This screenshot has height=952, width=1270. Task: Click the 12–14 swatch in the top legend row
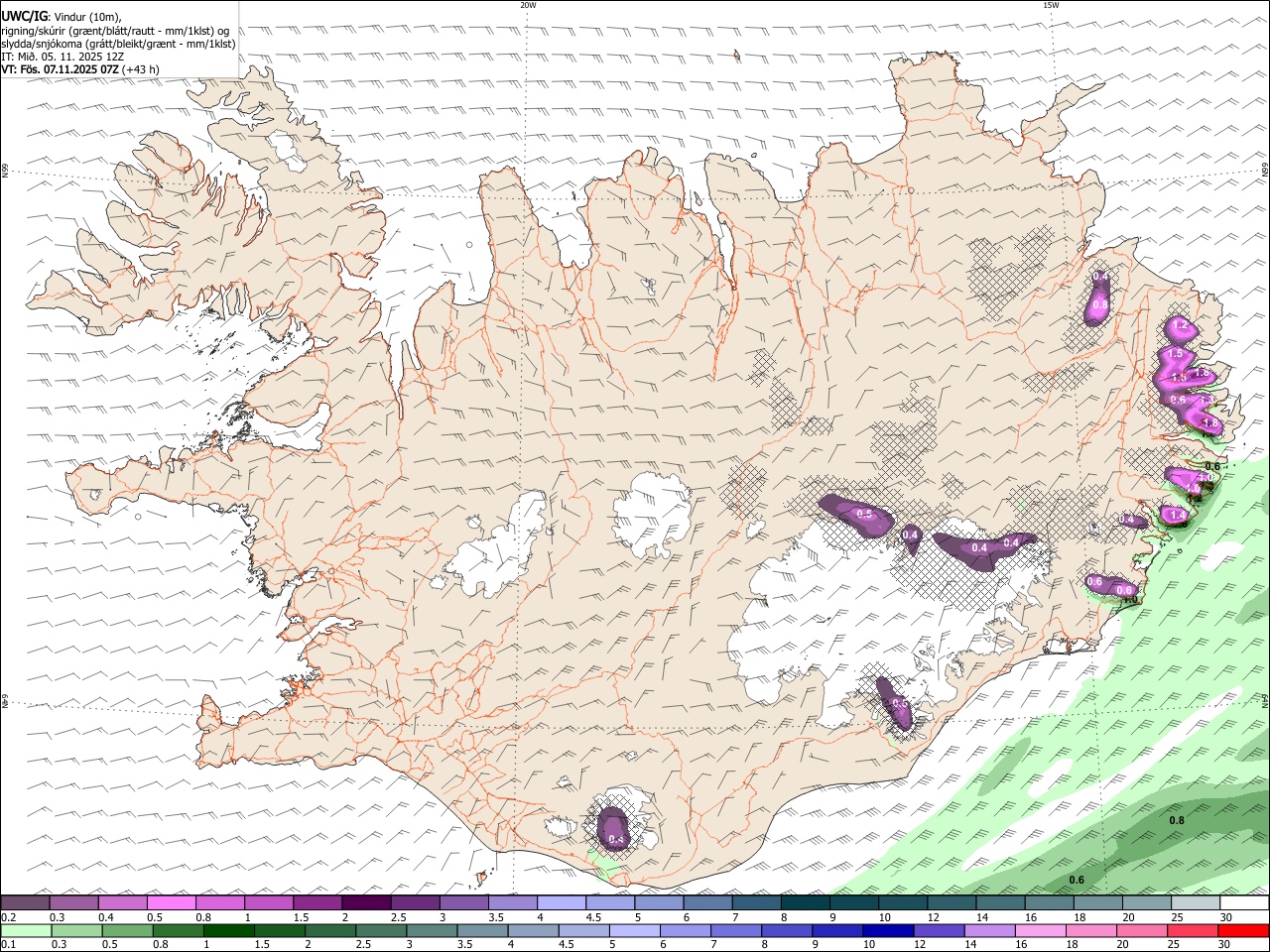click(950, 903)
